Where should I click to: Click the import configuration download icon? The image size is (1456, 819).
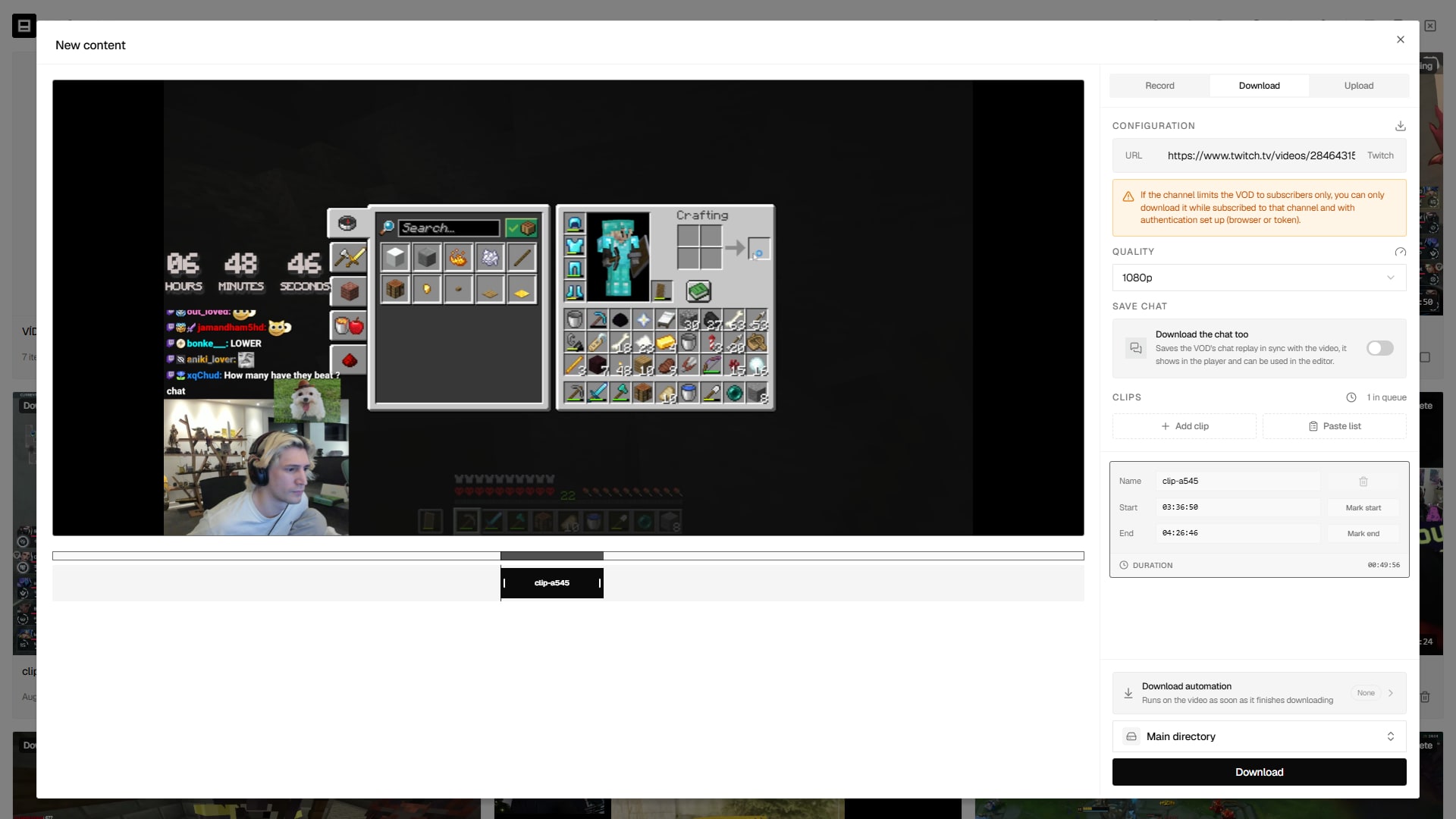(1400, 126)
